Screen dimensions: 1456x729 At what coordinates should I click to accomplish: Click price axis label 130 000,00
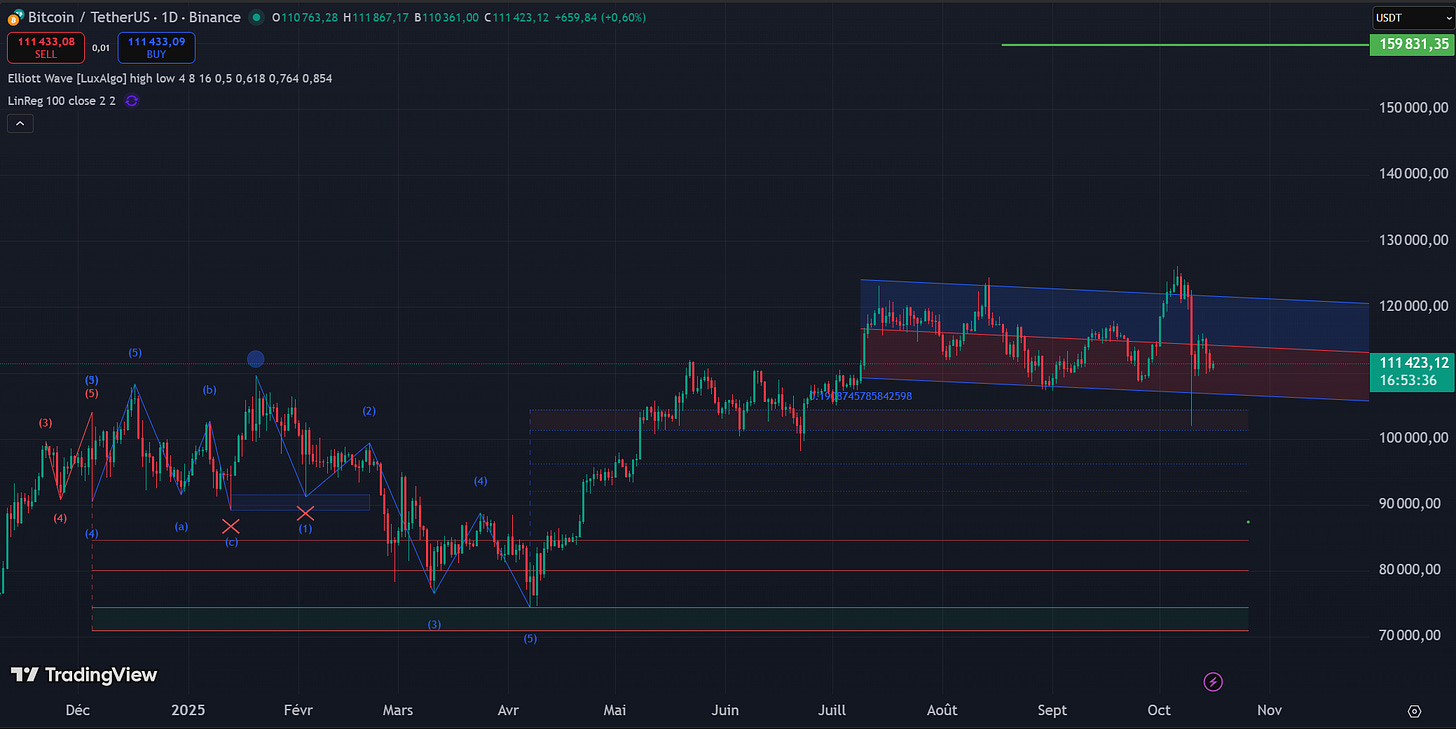point(1411,240)
